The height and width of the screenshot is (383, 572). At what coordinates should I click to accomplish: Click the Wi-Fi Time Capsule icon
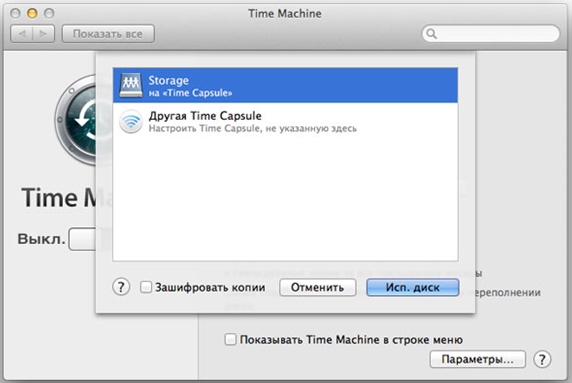pyautogui.click(x=131, y=121)
